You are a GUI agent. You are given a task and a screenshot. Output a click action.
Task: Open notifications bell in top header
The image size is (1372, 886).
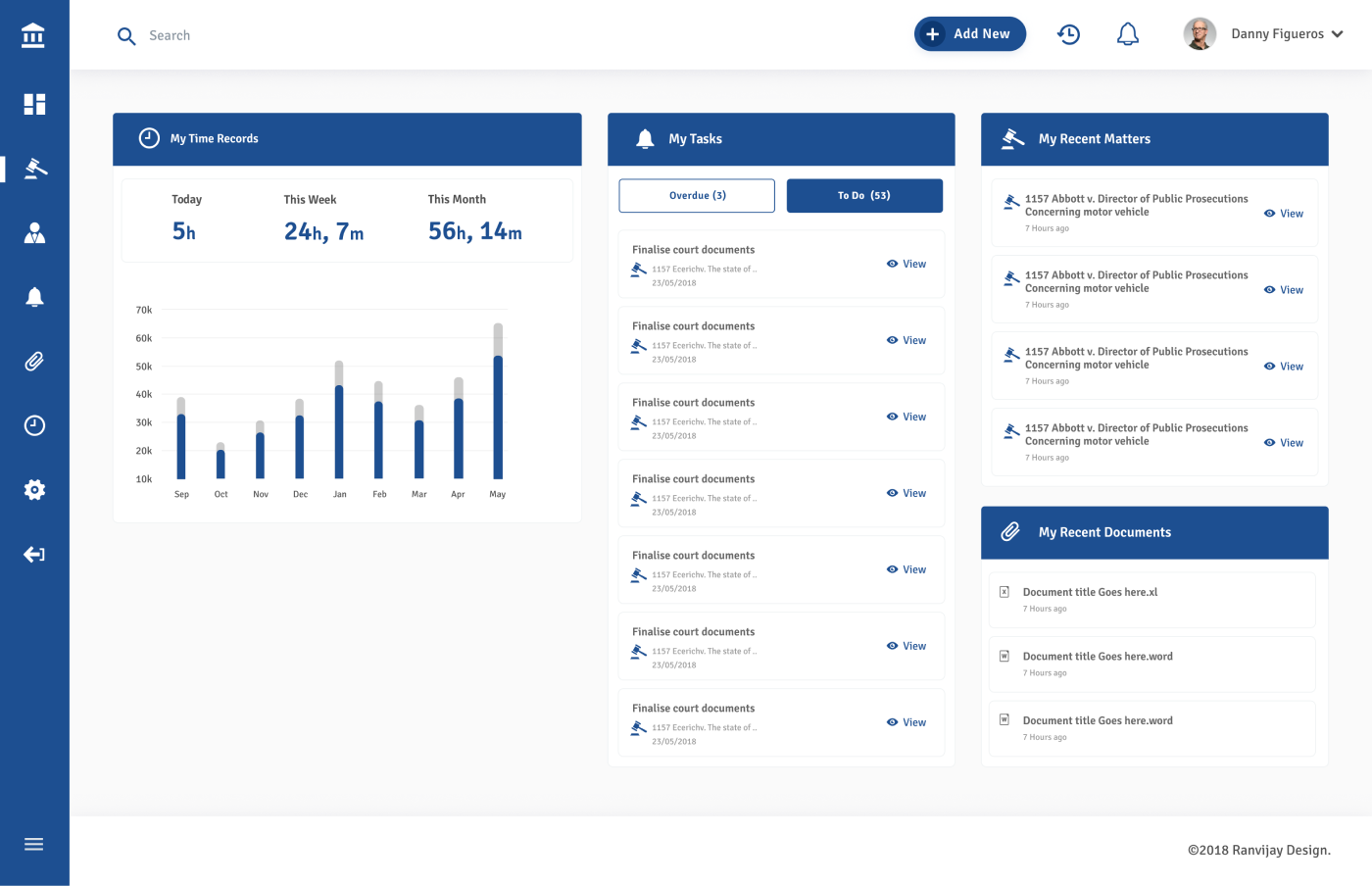point(1128,34)
